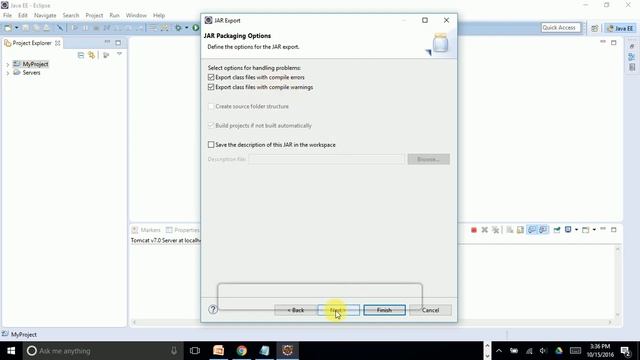Click the Description file text field
The image size is (640, 360).
pos(326,159)
